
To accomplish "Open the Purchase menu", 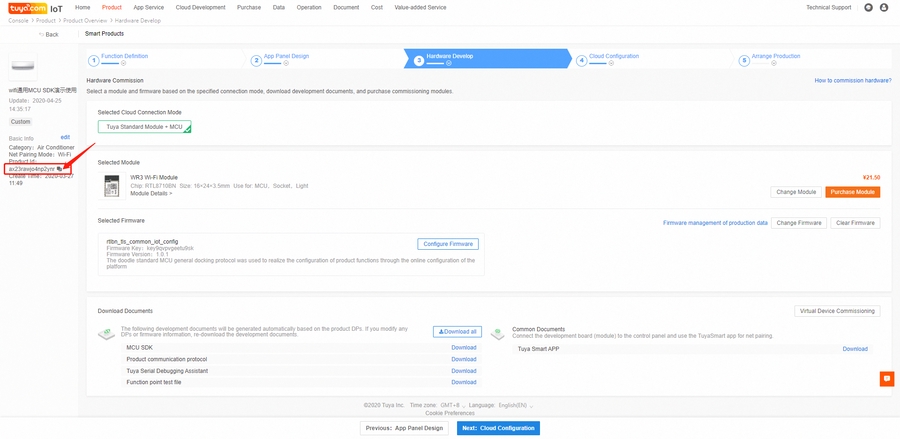I will 249,7.
